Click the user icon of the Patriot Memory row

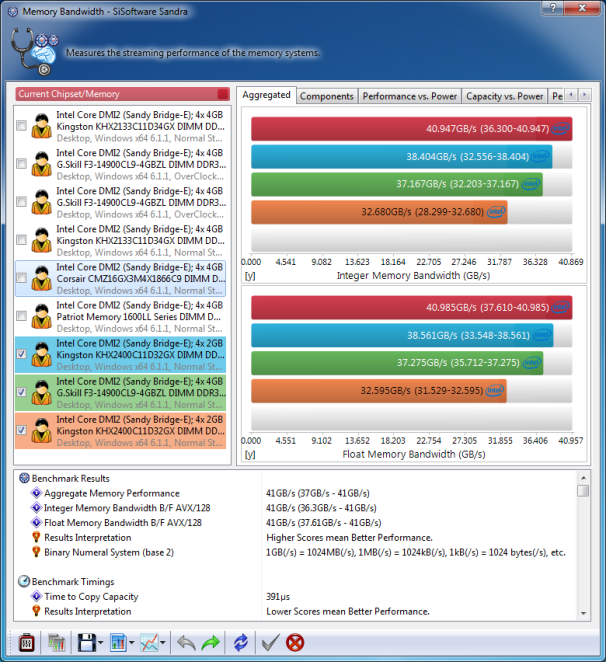(41, 316)
